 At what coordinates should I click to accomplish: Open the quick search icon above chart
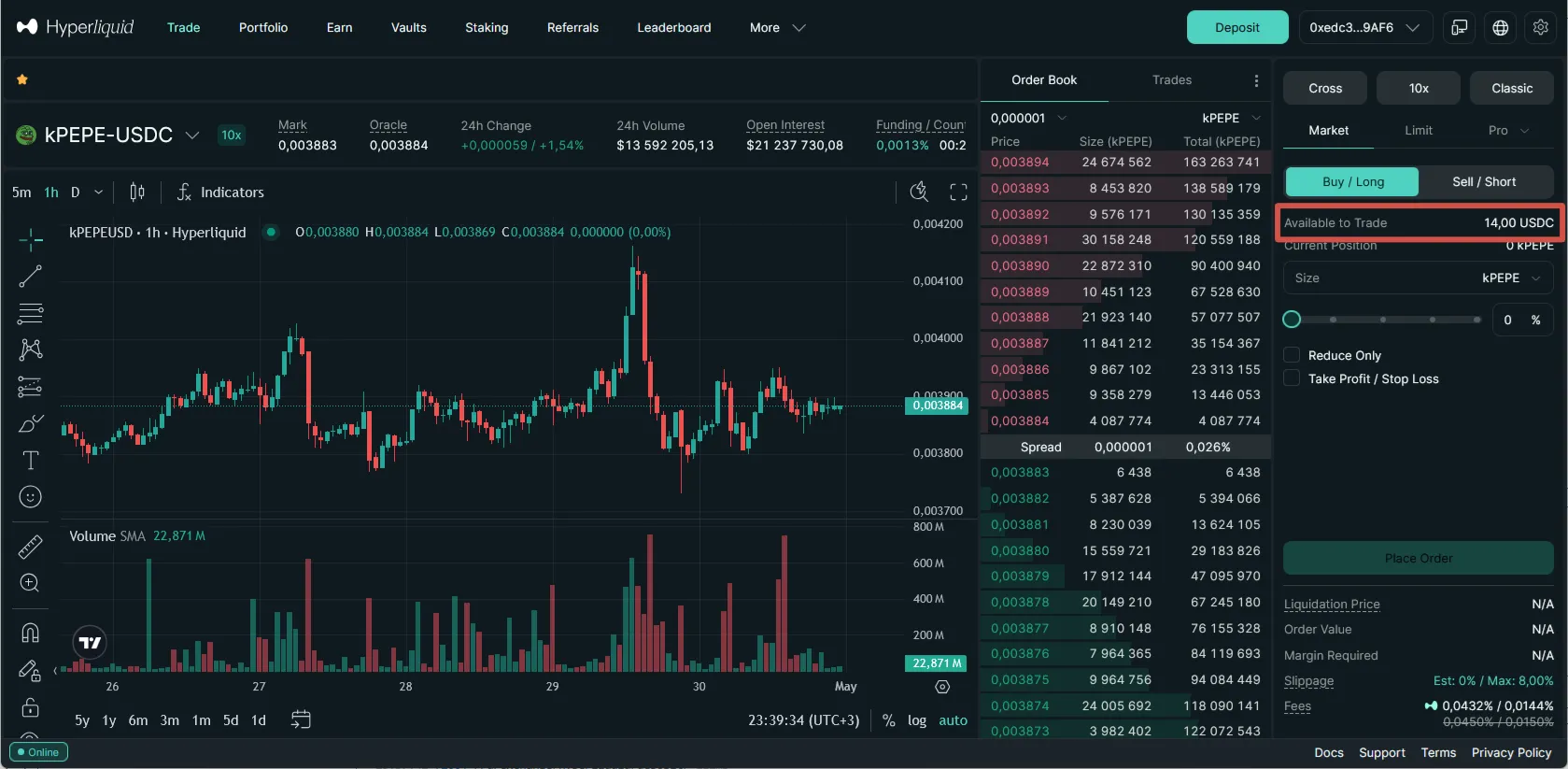click(920, 192)
